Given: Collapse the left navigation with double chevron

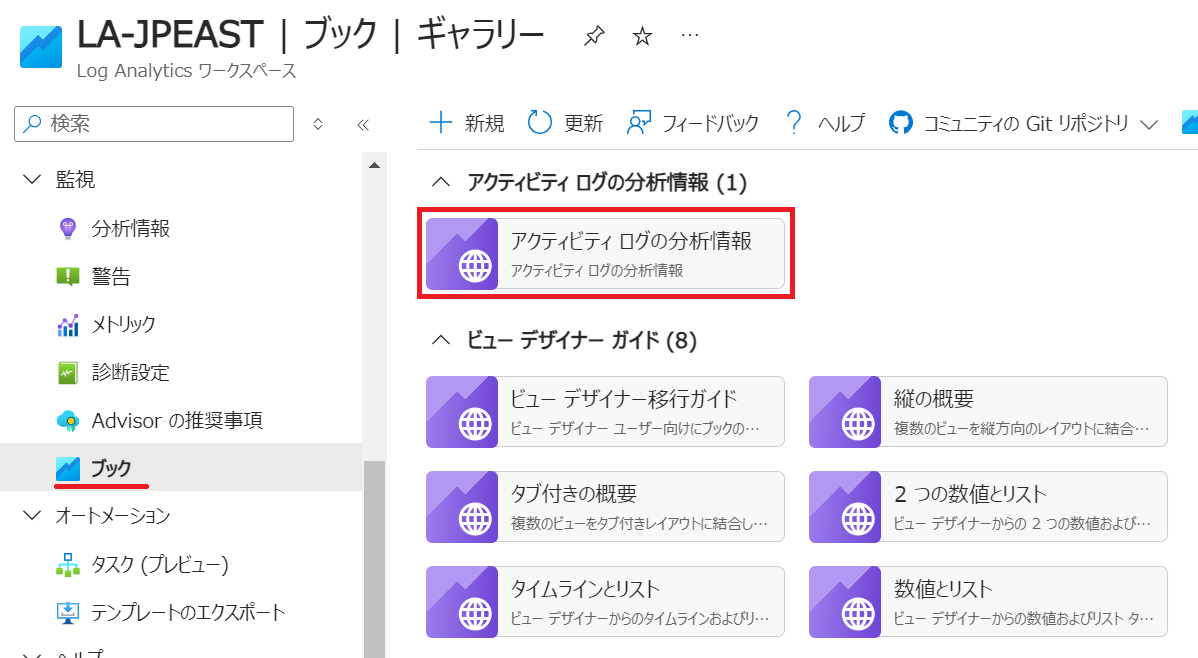Looking at the screenshot, I should click(363, 125).
